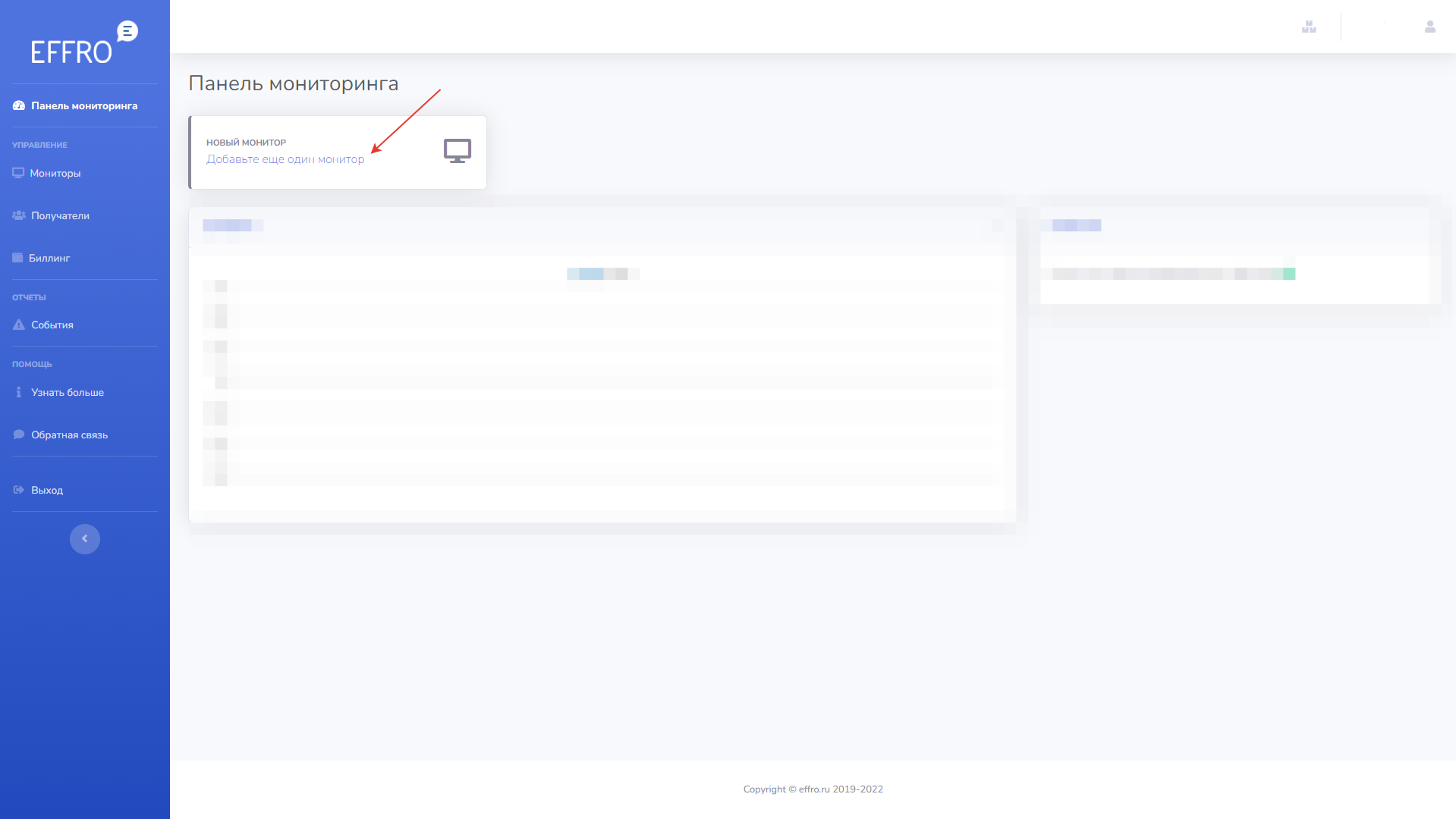Click the Панель мониторинга page heading
This screenshot has width=1456, height=819.
[293, 84]
